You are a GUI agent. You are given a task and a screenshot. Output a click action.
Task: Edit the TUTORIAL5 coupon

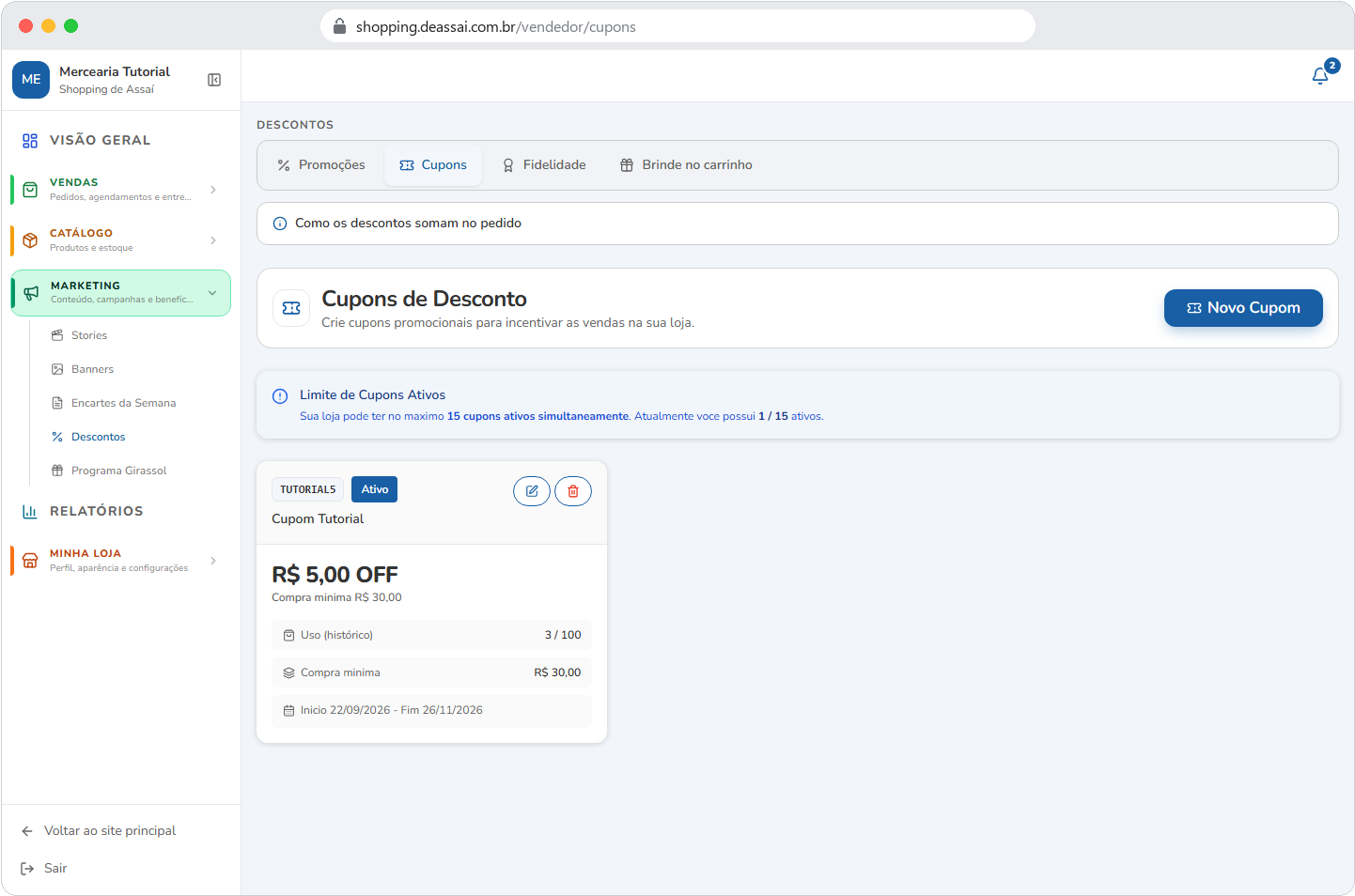[x=532, y=491]
